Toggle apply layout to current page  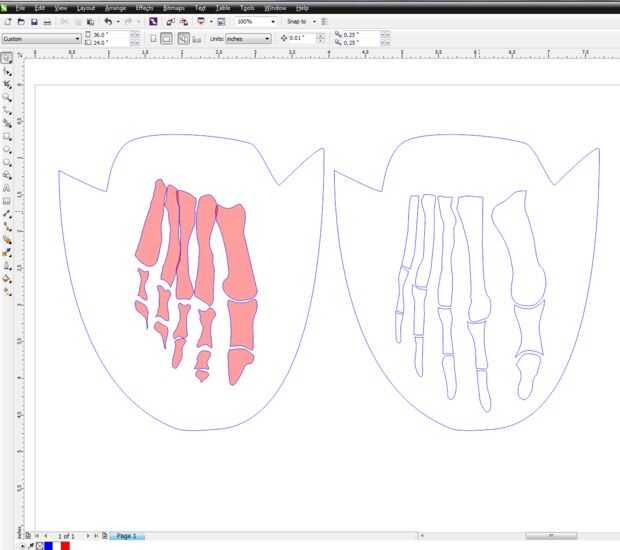pyautogui.click(x=197, y=39)
